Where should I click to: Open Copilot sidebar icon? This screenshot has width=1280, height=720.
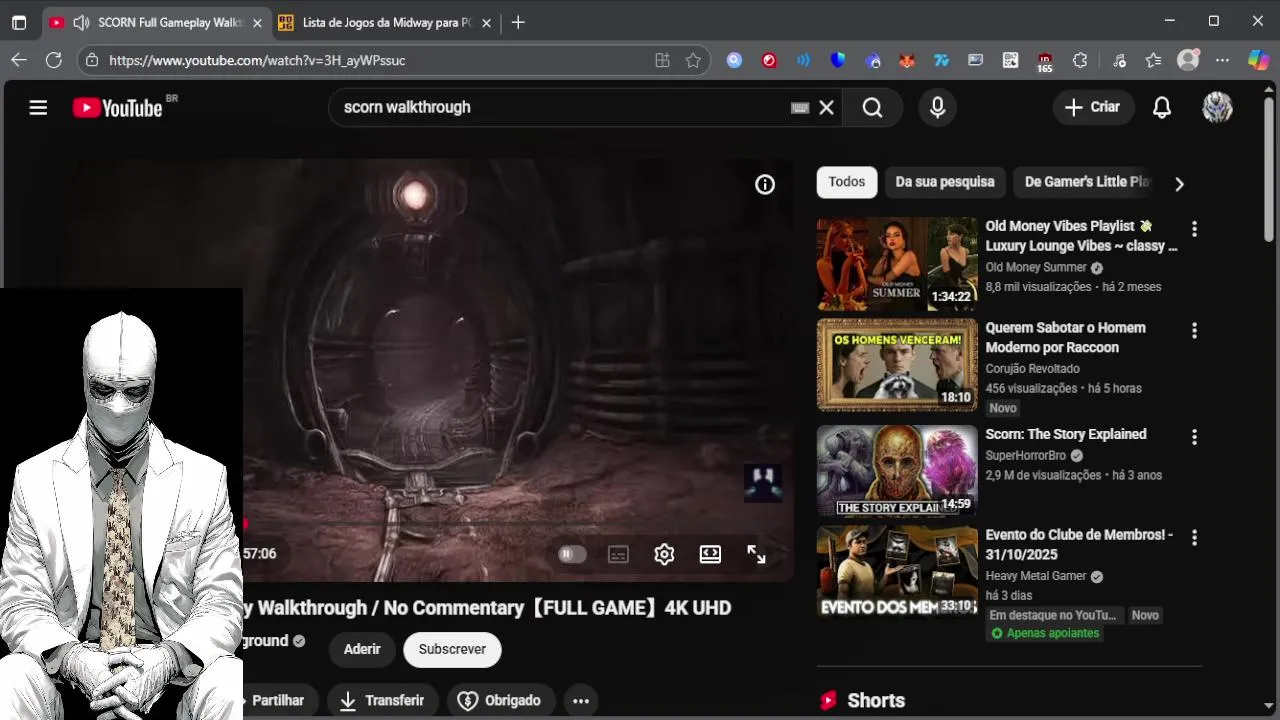point(1259,60)
